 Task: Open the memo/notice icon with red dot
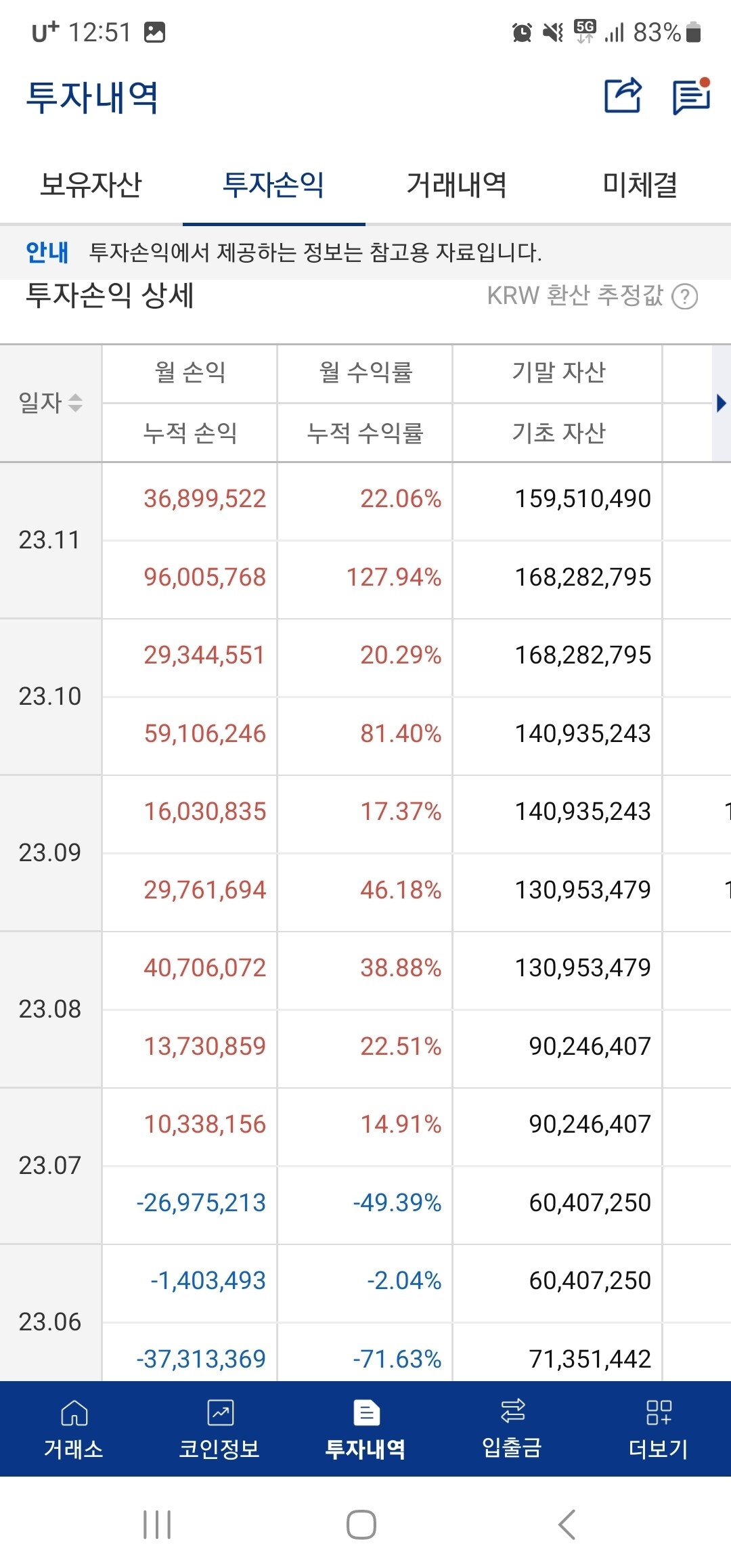tap(689, 96)
